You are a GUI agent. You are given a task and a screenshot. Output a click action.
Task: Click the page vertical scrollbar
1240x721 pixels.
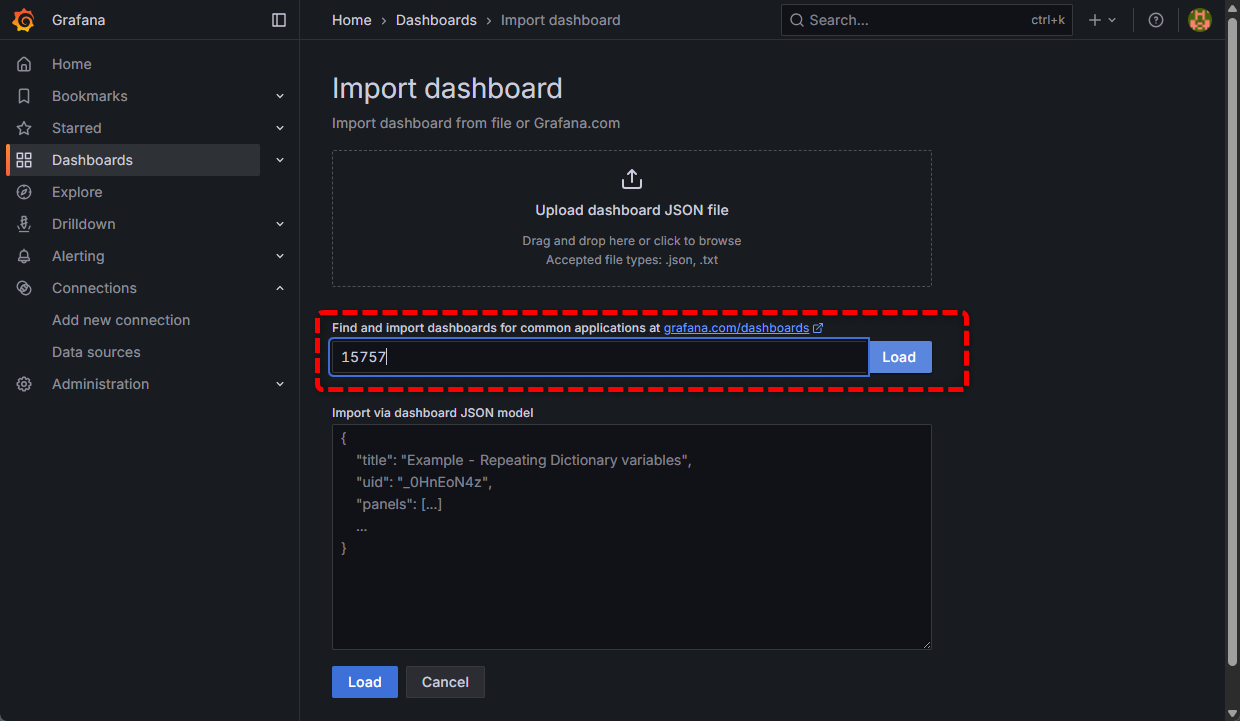(x=1232, y=340)
